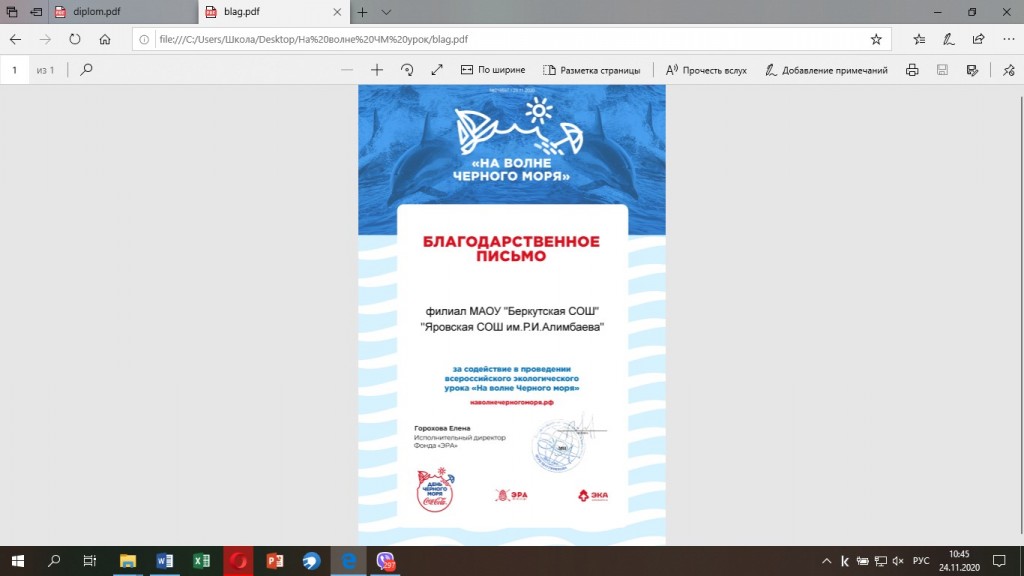
Task: Reload the current PDF page
Action: click(x=74, y=40)
